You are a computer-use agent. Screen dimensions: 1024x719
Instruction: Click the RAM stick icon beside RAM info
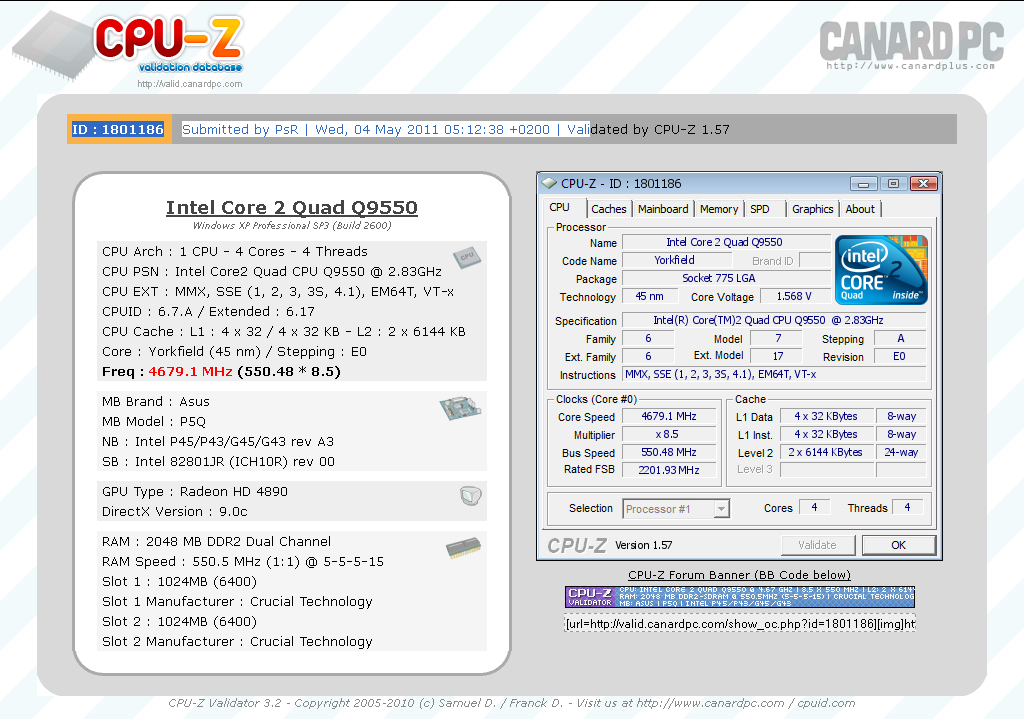point(464,547)
